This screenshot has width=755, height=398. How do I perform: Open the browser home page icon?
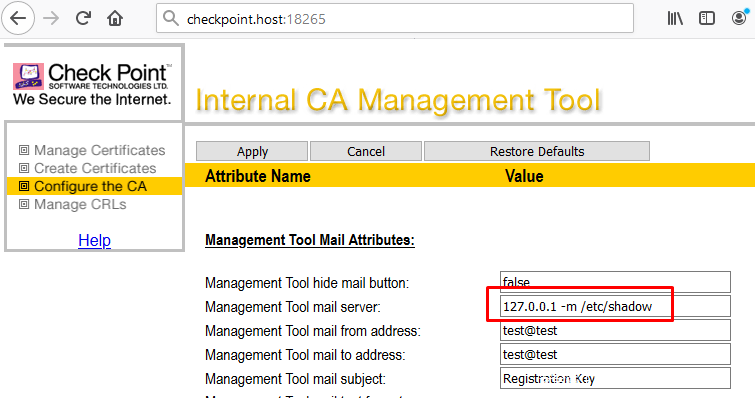tap(115, 18)
